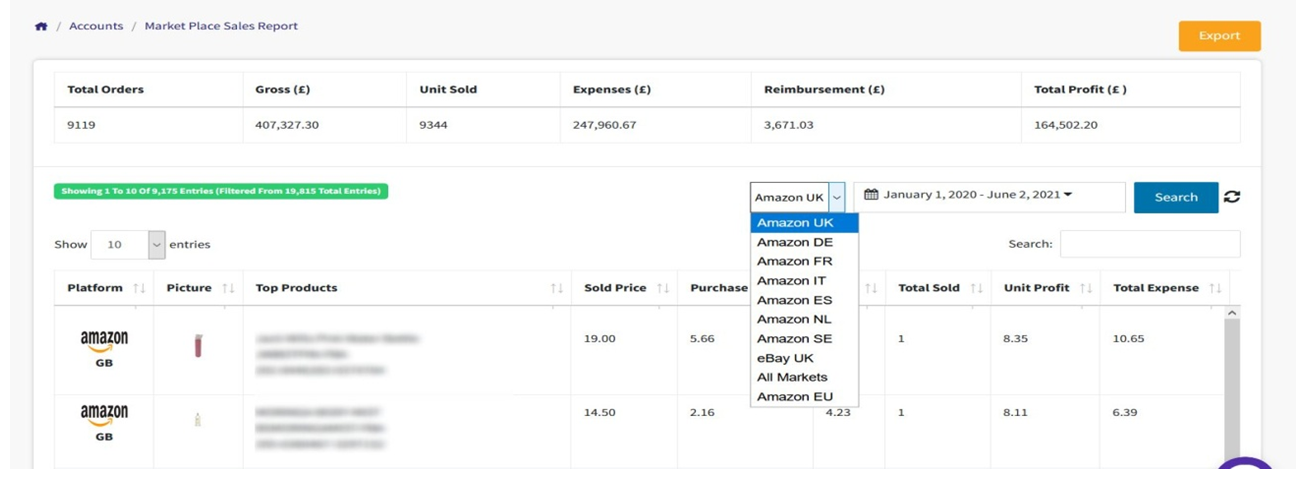Select Amazon DE from marketplace list
Viewport: 1309px width, 493px height.
(804, 242)
